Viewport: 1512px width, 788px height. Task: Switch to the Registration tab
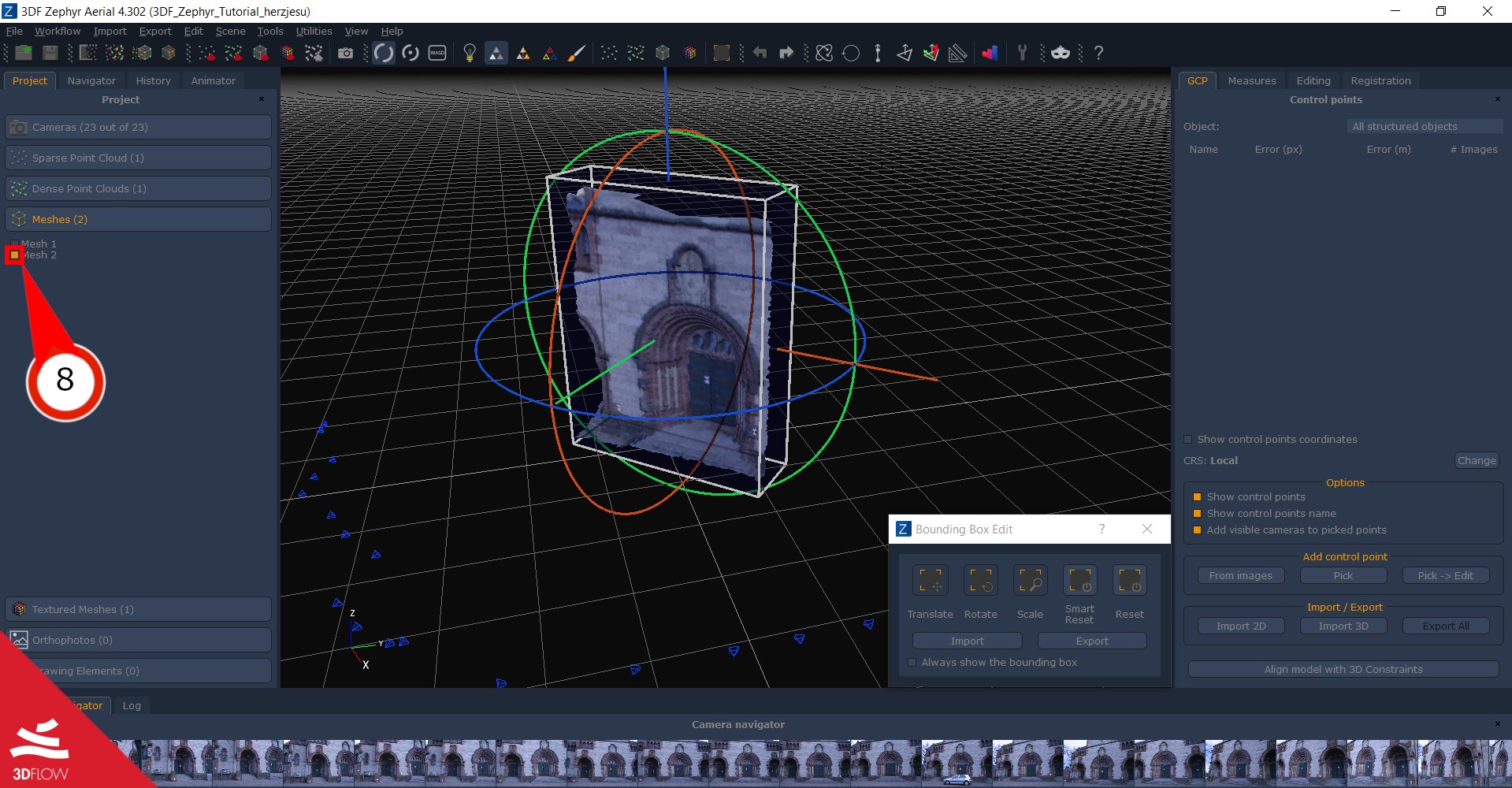coord(1380,80)
